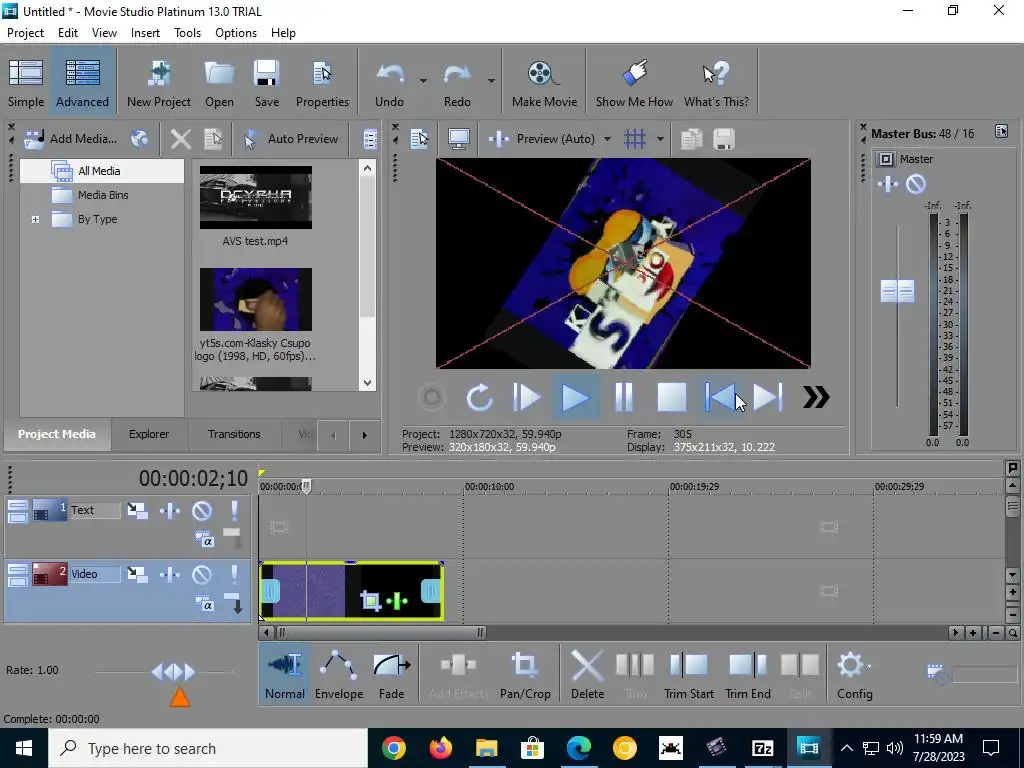This screenshot has height=768, width=1024.
Task: Save preview snapshot to file
Action: pos(724,138)
